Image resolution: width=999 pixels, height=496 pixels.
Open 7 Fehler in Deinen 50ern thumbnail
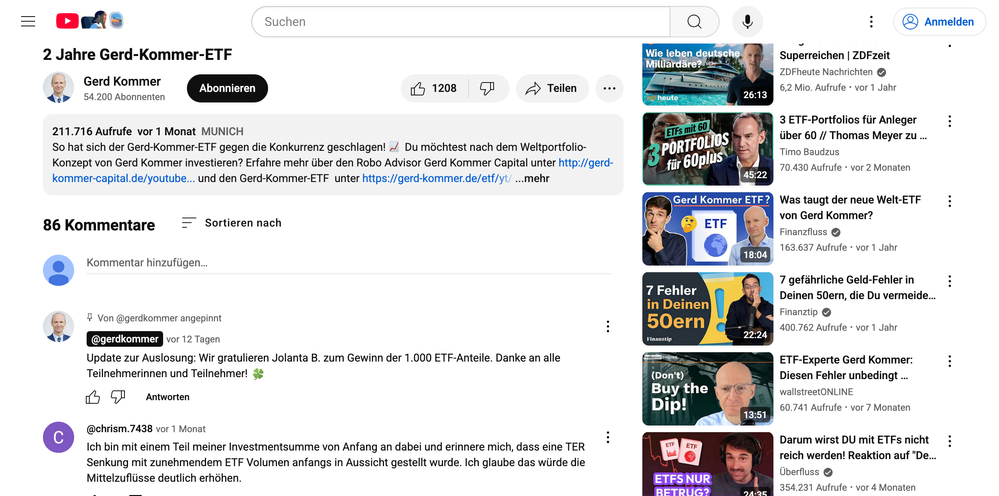click(708, 309)
